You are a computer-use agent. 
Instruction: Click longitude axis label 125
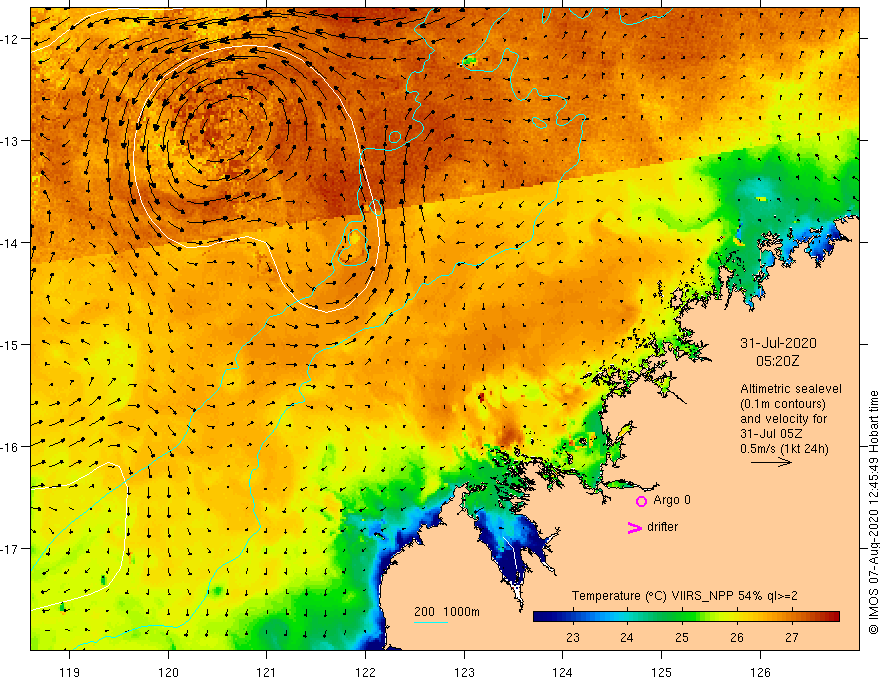[x=661, y=673]
